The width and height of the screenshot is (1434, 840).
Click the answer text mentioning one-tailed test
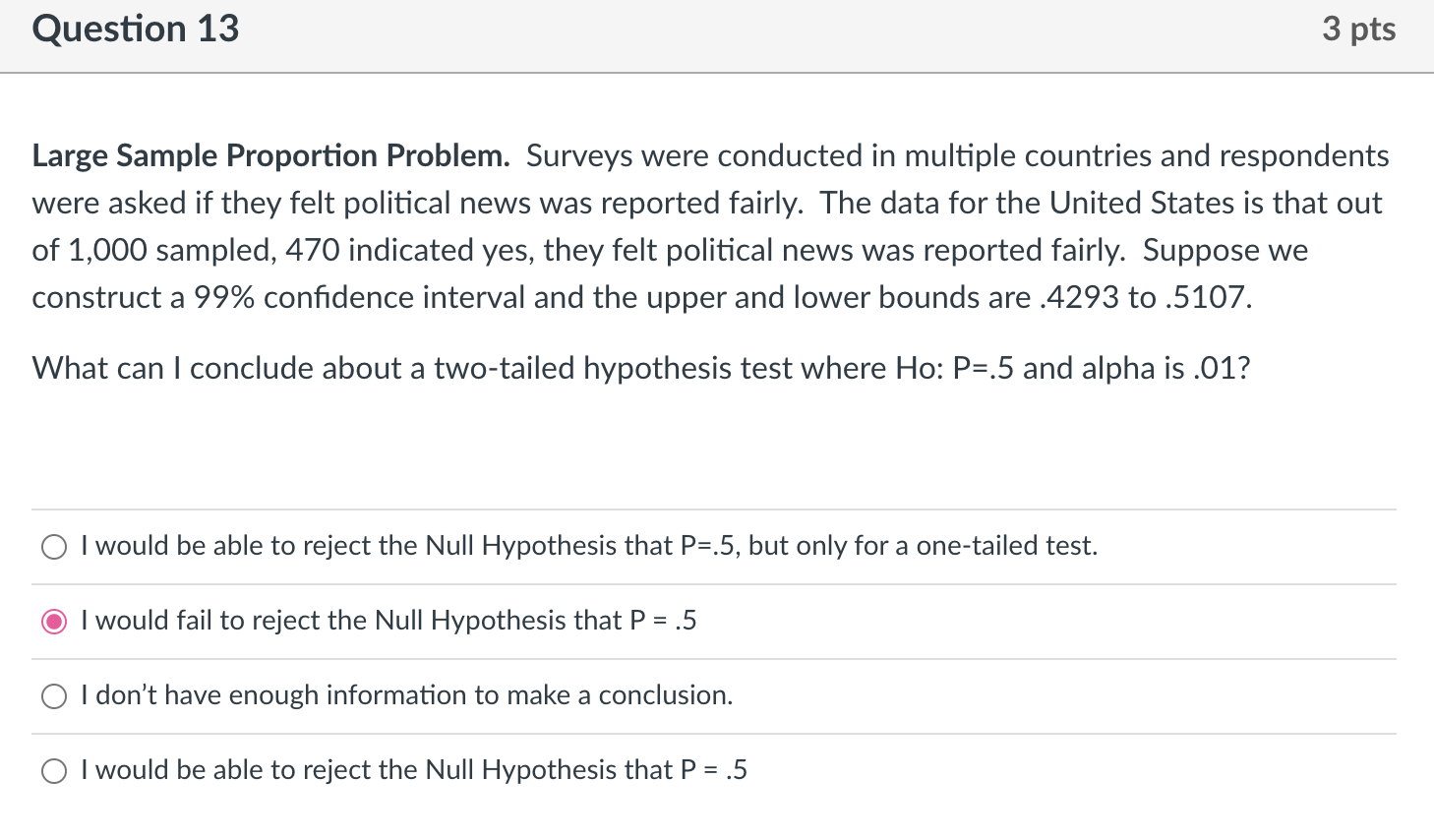click(x=588, y=547)
